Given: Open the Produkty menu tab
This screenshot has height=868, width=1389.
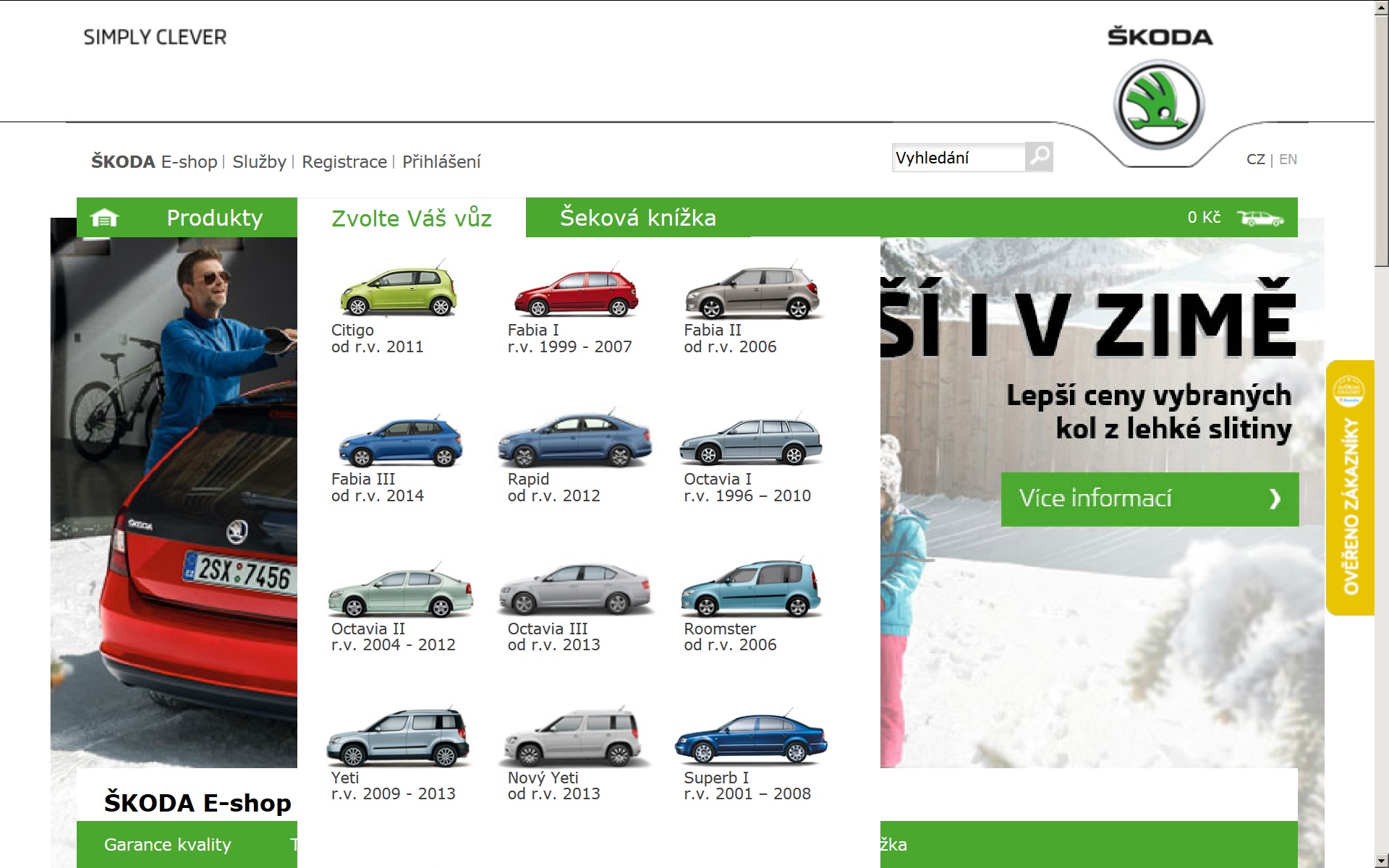Looking at the screenshot, I should coord(214,218).
